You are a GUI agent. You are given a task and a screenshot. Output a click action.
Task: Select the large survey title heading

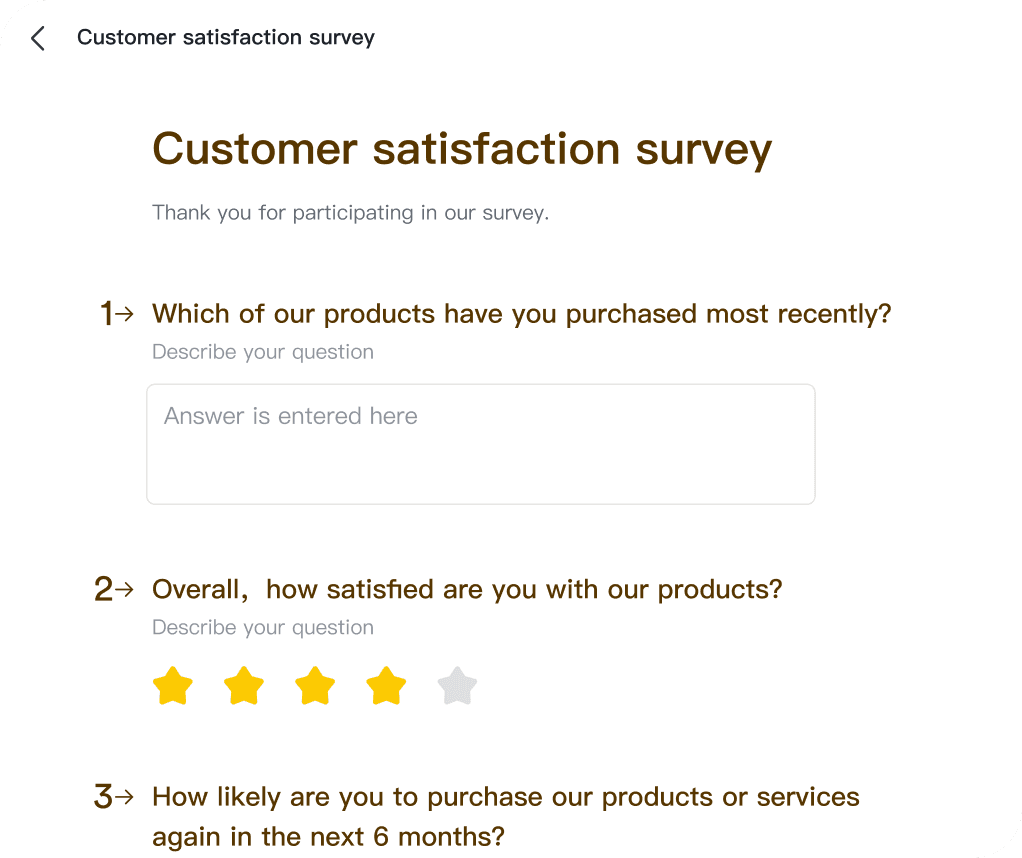(462, 149)
